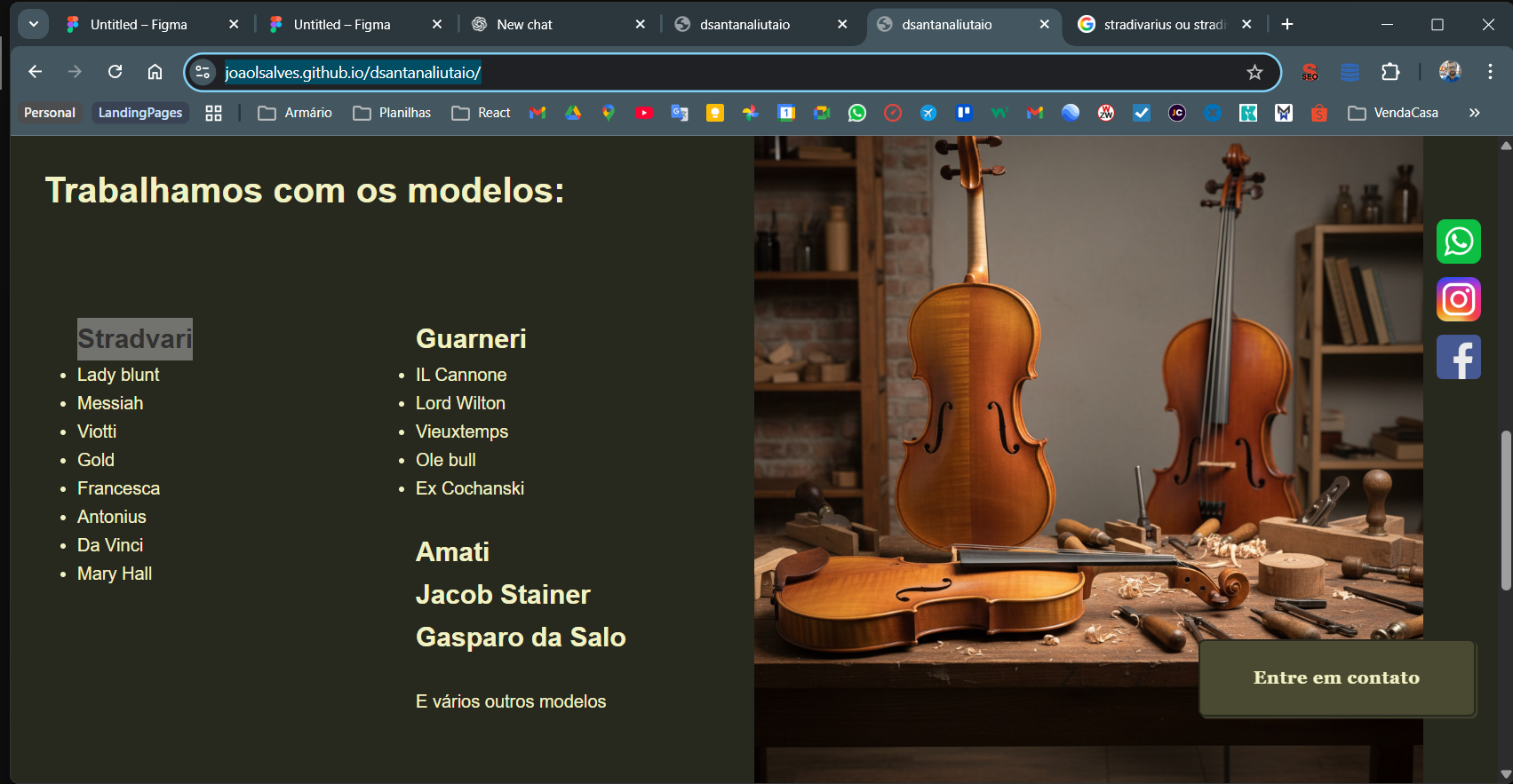Screen dimensions: 1513x784
Task: Open the Extensions puzzle menu
Action: (1390, 72)
